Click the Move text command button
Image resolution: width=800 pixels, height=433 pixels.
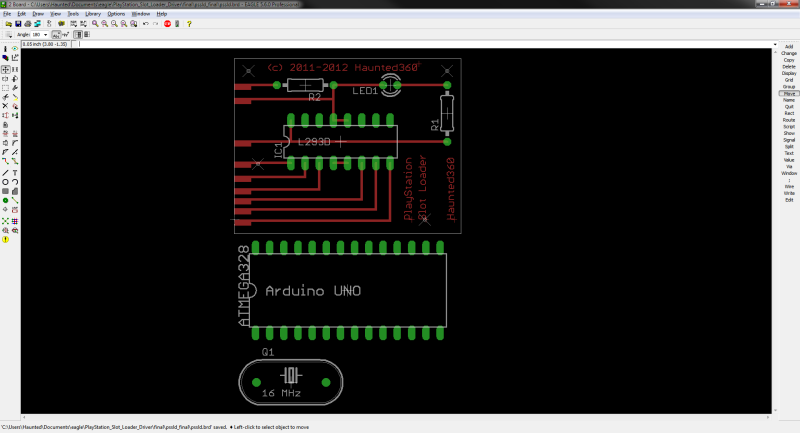coord(789,94)
